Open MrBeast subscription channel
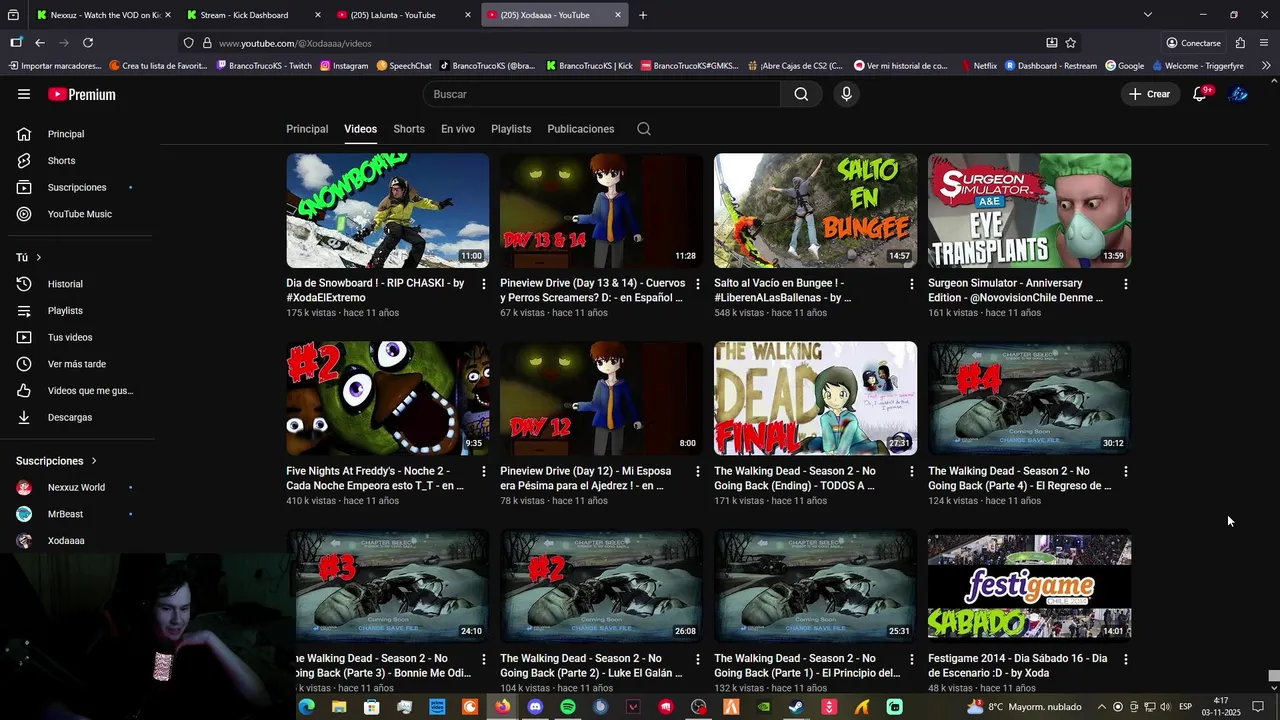 click(82, 514)
